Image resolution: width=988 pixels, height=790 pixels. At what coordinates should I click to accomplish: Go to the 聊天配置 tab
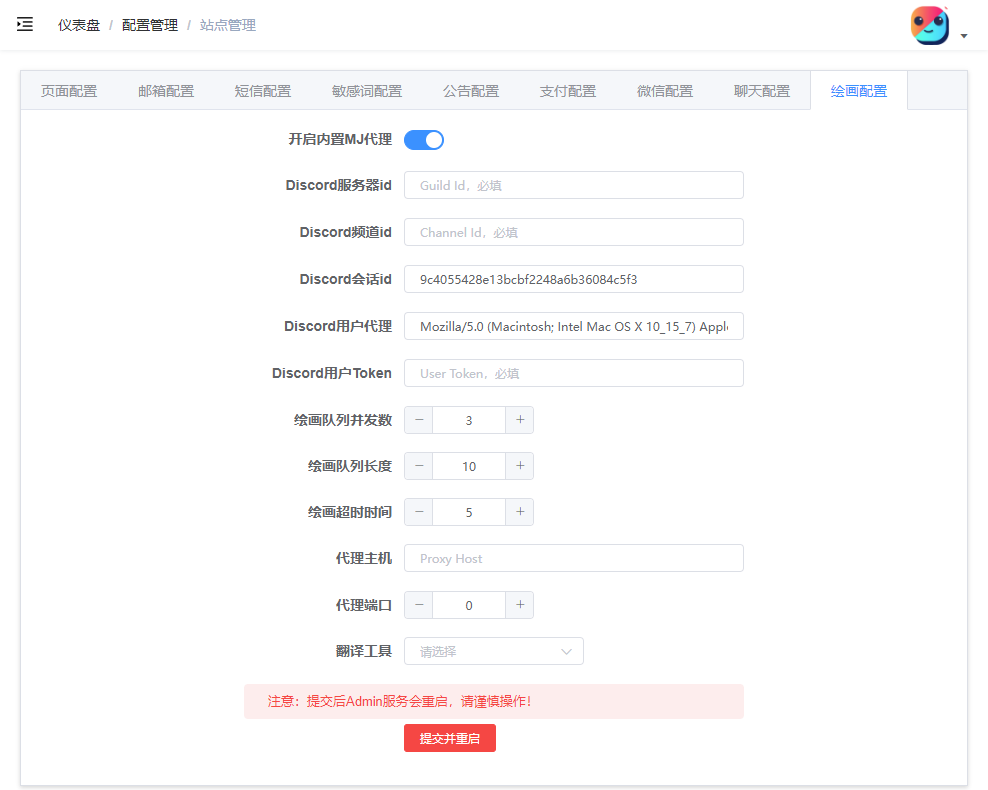click(762, 91)
